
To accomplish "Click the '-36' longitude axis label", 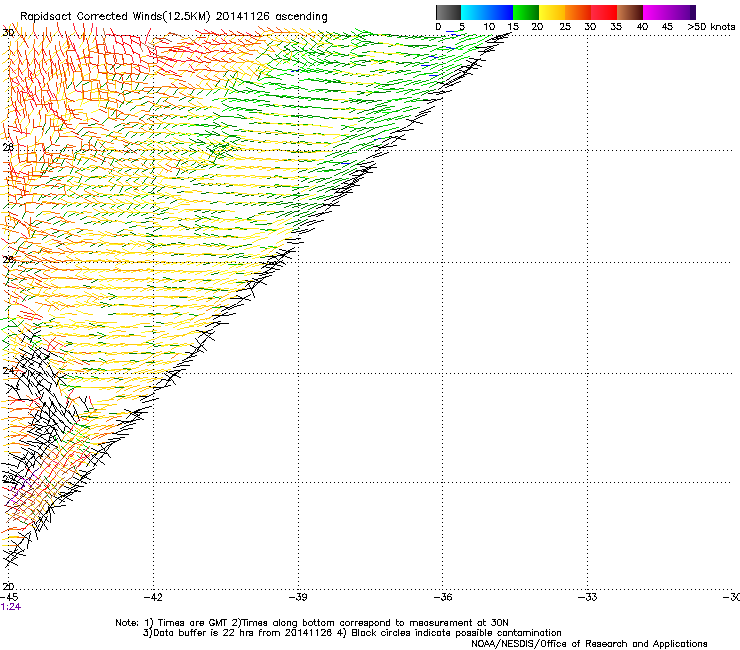I will click(x=442, y=597).
